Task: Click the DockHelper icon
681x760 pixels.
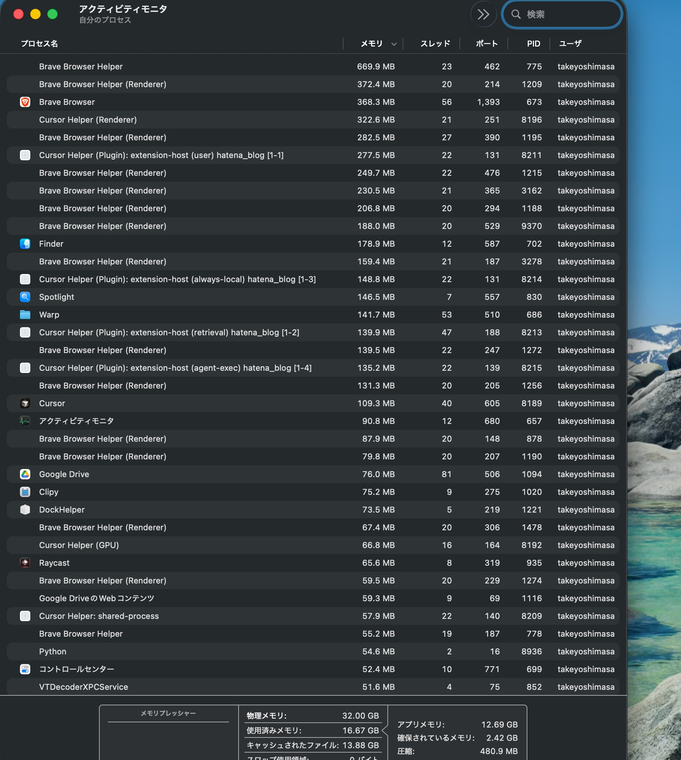Action: 25,510
